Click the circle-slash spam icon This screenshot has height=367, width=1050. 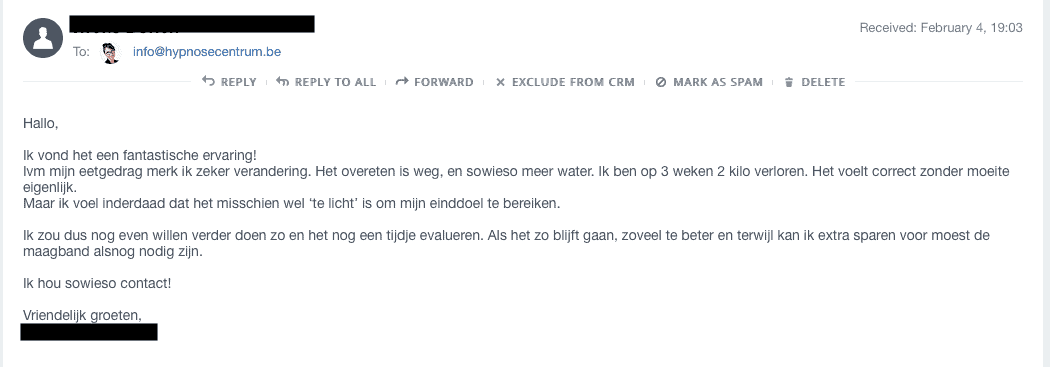pos(661,82)
